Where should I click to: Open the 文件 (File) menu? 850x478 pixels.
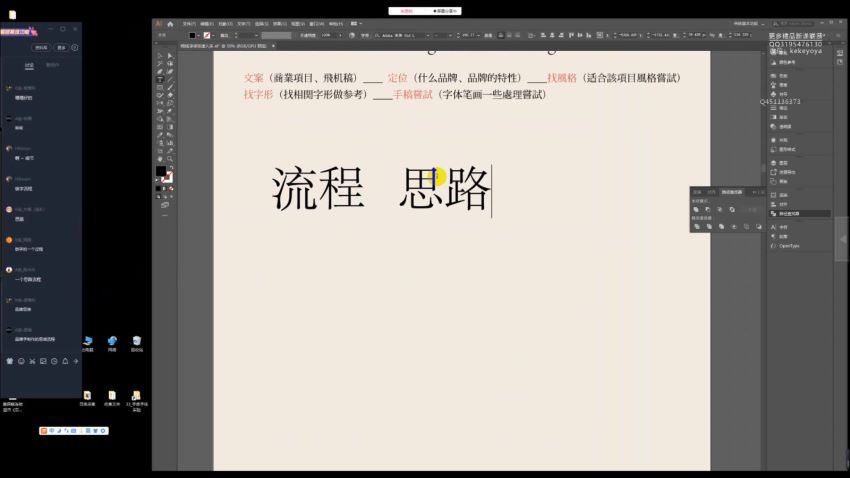click(x=188, y=24)
